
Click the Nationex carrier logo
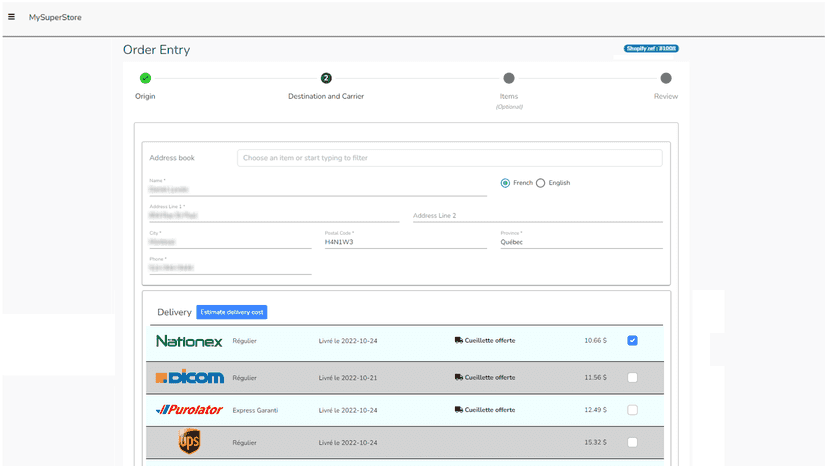click(x=189, y=341)
